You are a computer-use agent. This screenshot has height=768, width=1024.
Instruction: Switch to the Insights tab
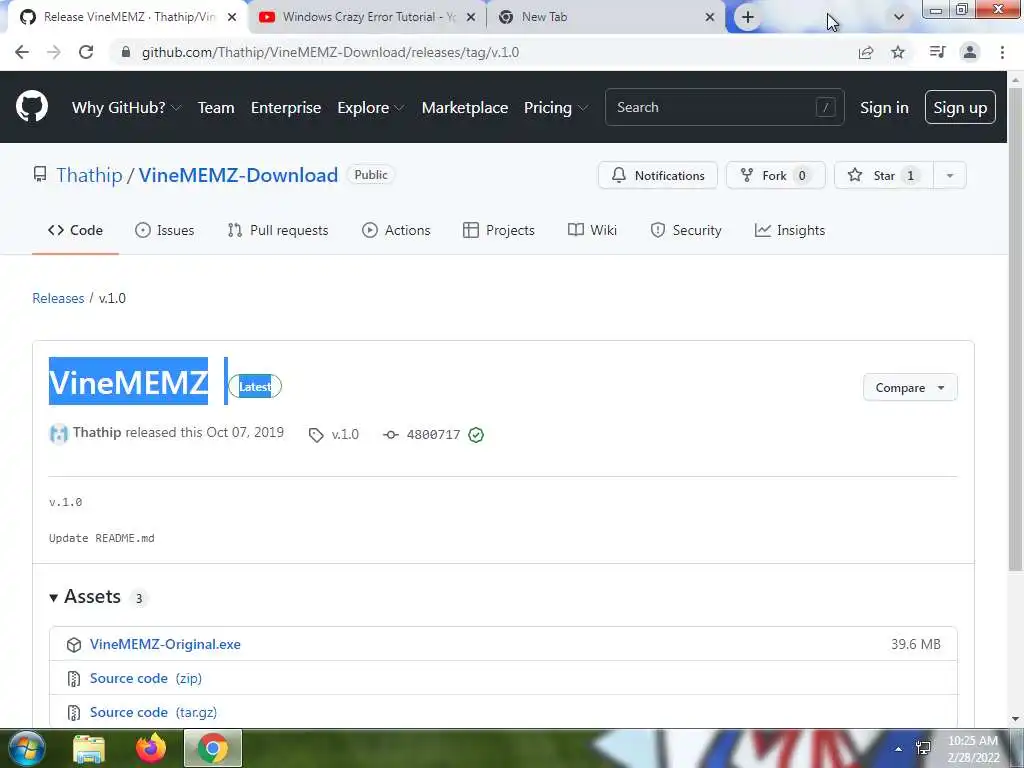tap(790, 230)
